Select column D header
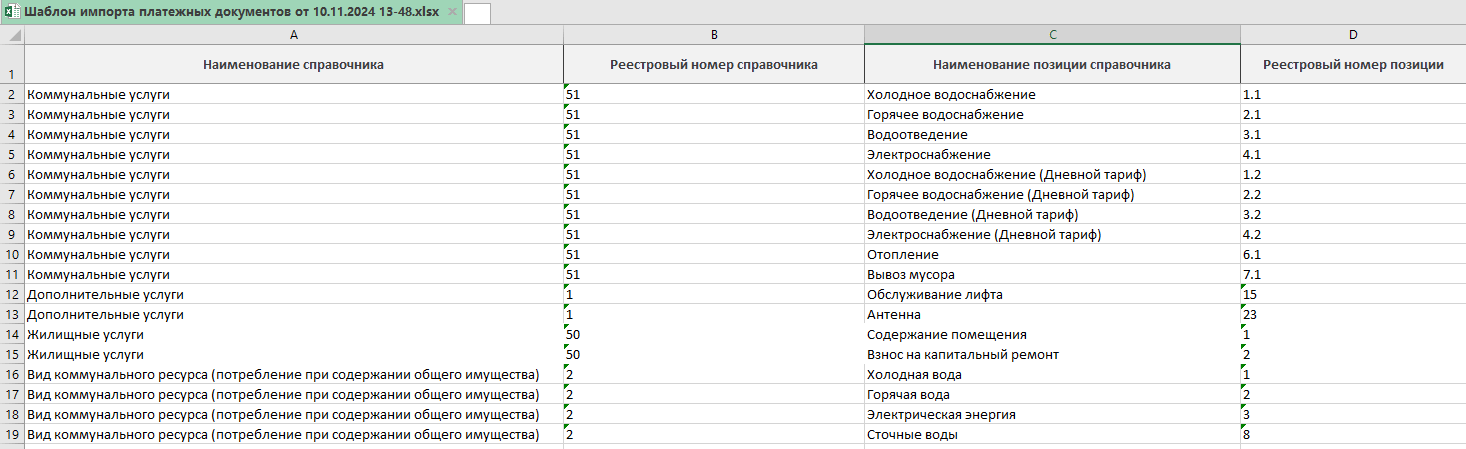Screen dimensions: 1466x449 point(1352,35)
